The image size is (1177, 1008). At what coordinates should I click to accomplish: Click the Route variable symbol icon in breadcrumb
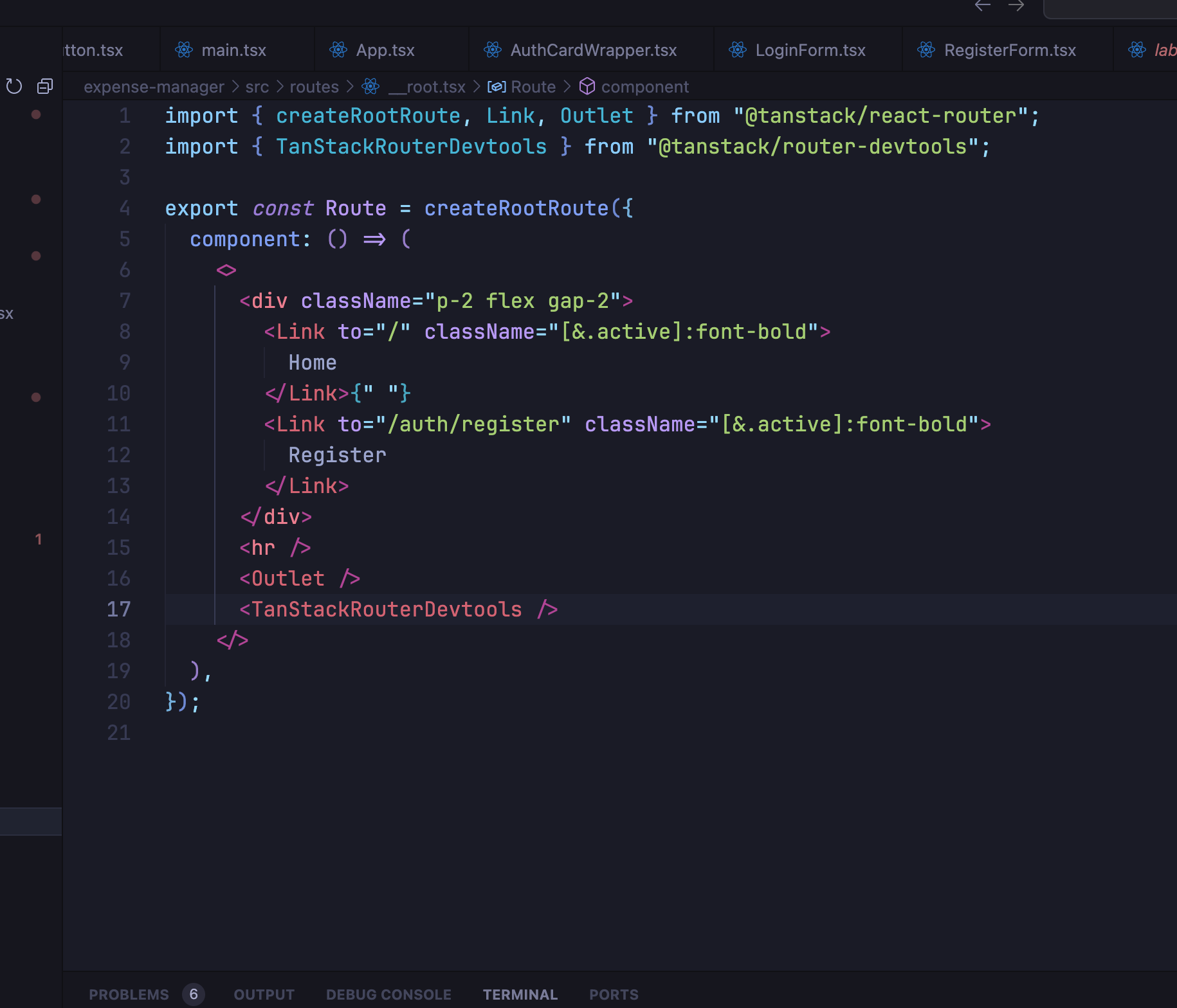(x=497, y=86)
